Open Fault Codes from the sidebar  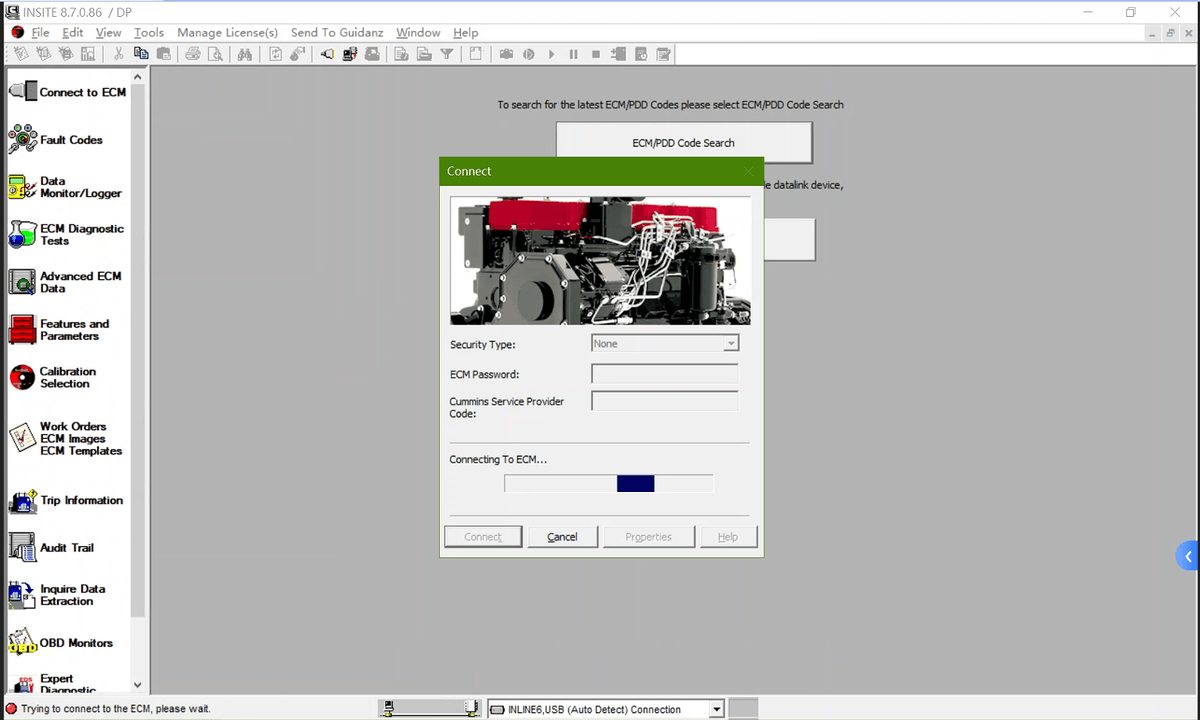[x=23, y=140]
